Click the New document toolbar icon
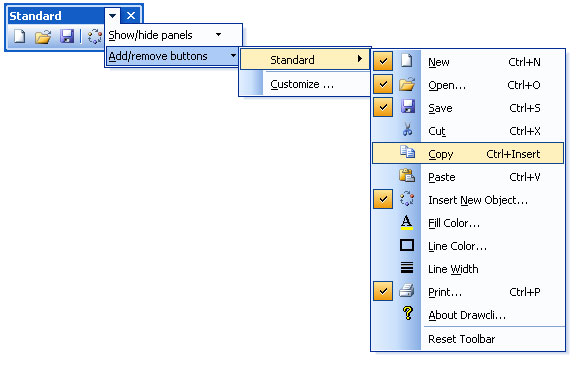Screen dimensions: 576x366 pyautogui.click(x=19, y=36)
